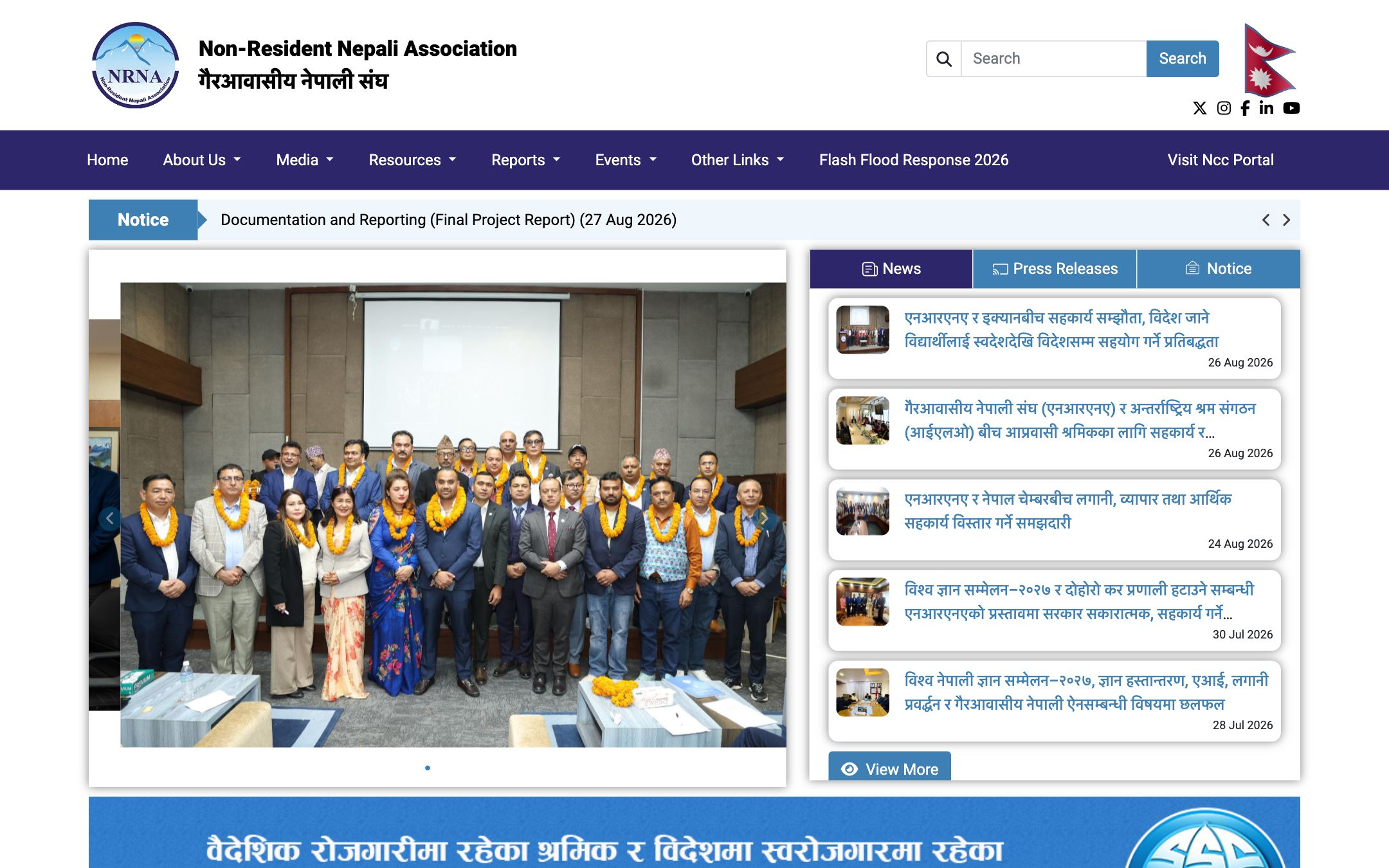Expand the Other Links dropdown menu

(738, 160)
